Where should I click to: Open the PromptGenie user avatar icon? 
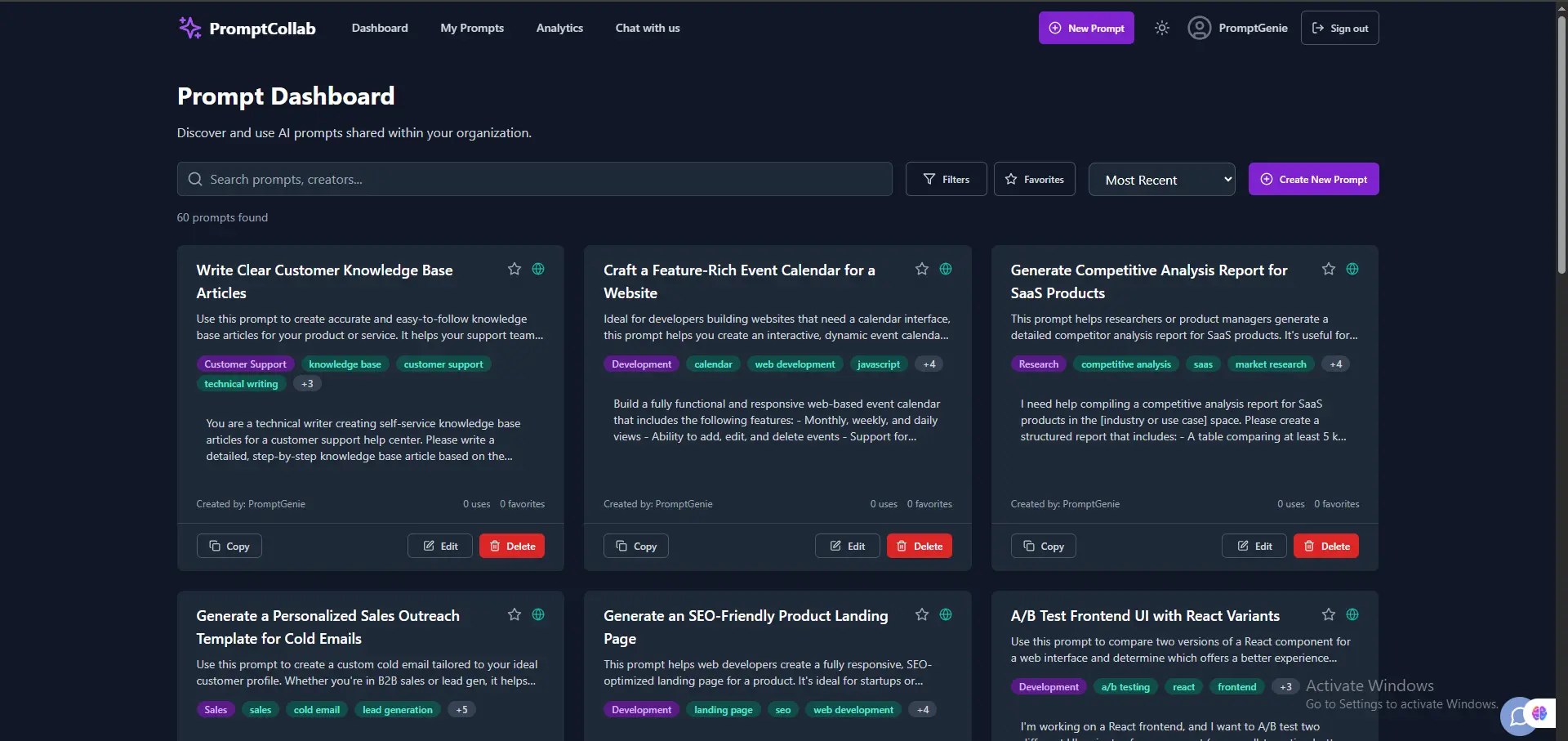click(x=1199, y=28)
